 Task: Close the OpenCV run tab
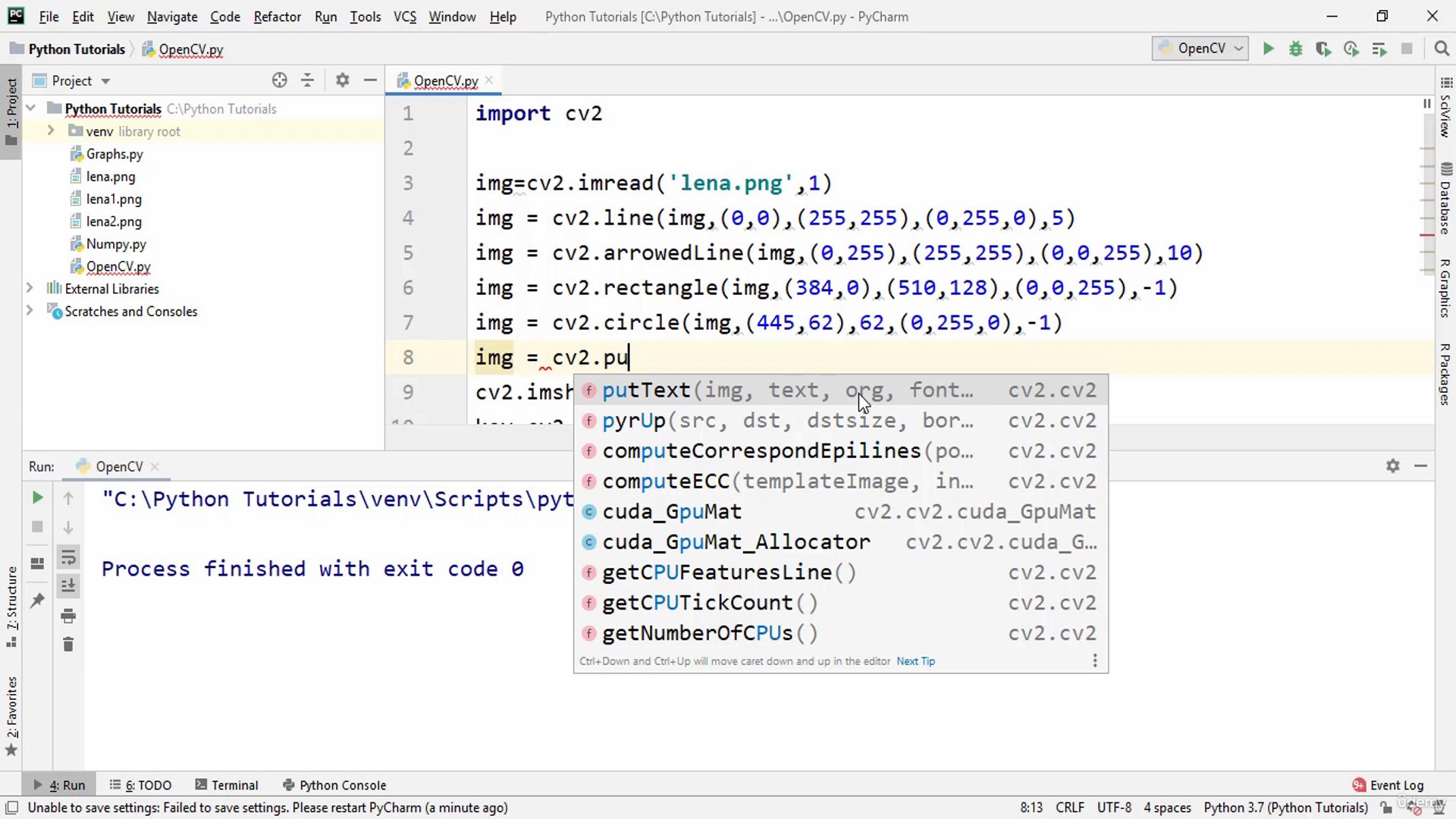(155, 466)
